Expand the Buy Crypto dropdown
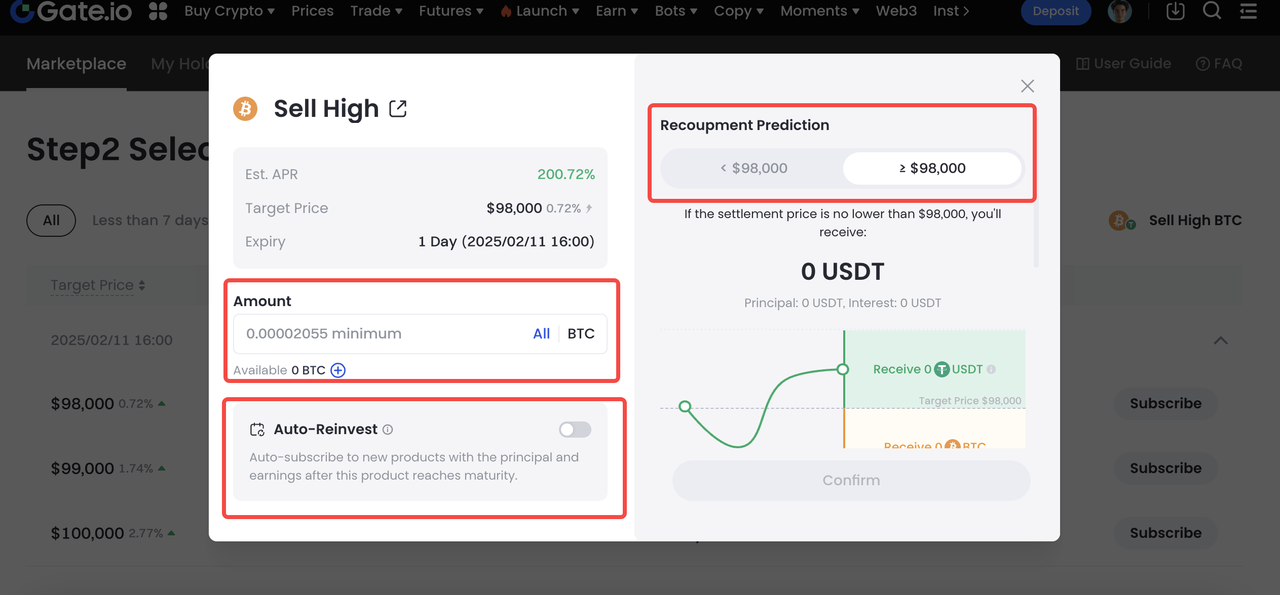 pyautogui.click(x=229, y=11)
